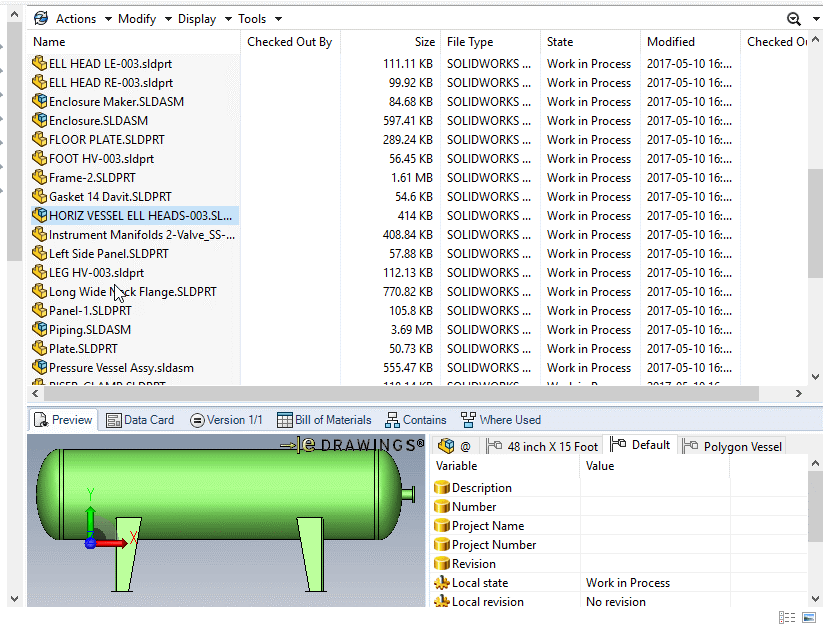823x630 pixels.
Task: Select the Enclosure Maker.SLDASM assembly icon
Action: (39, 101)
